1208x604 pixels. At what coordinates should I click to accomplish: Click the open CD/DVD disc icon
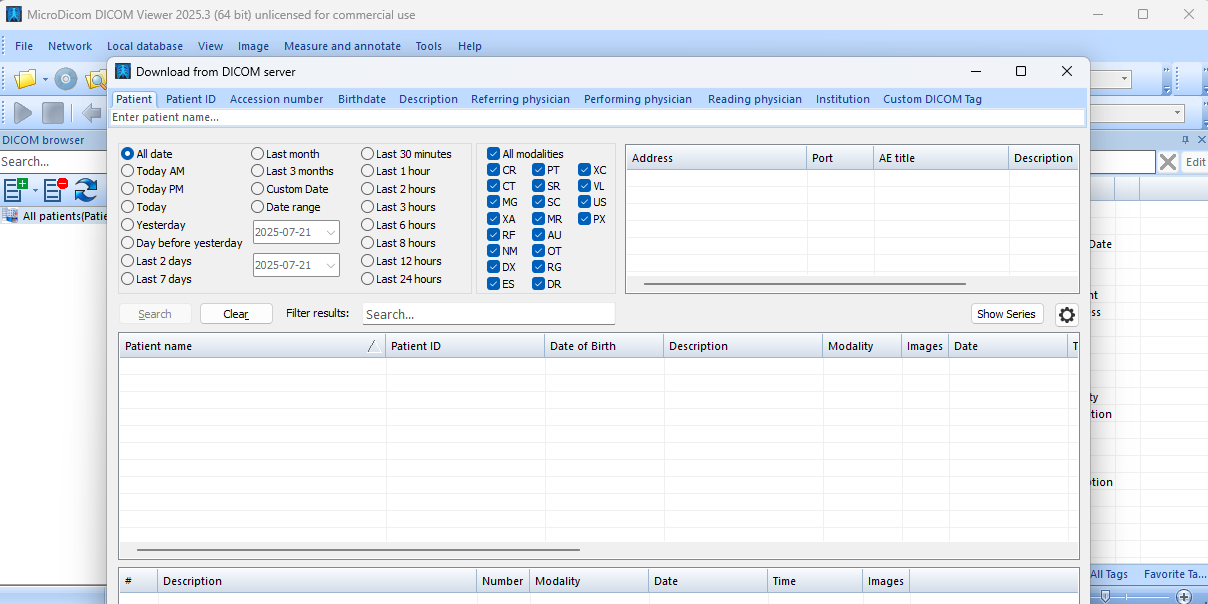coord(66,79)
